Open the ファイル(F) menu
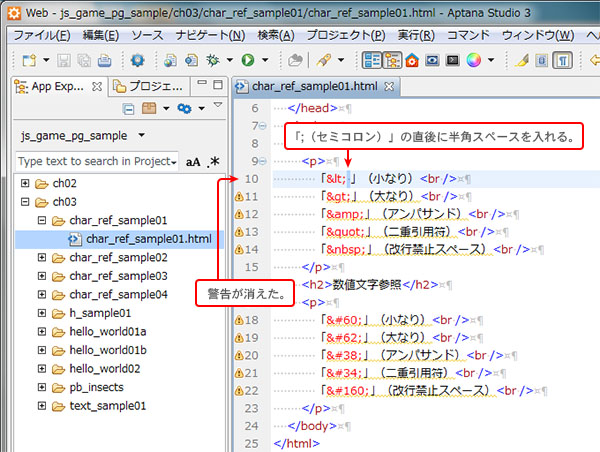The height and width of the screenshot is (452, 600). point(41,36)
